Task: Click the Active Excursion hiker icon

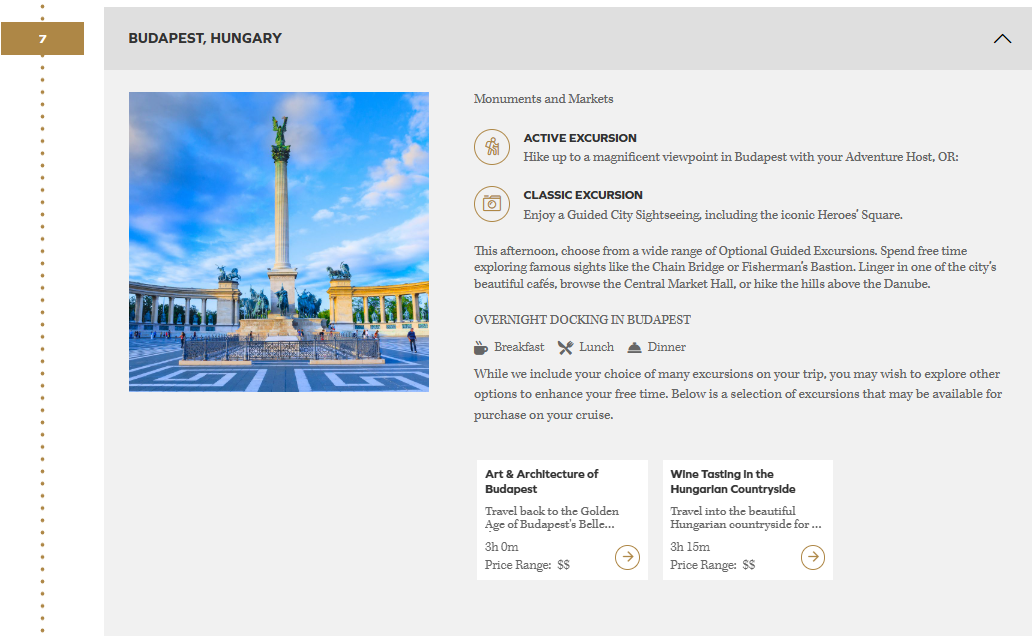Action: (491, 147)
